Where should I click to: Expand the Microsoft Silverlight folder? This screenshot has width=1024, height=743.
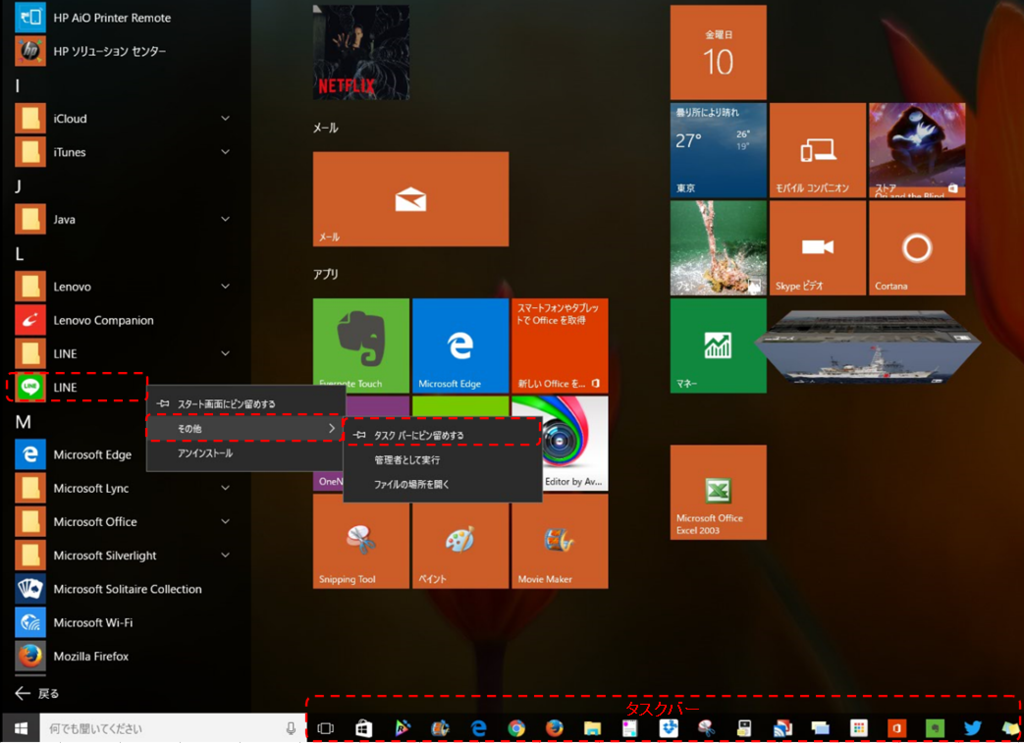225,556
